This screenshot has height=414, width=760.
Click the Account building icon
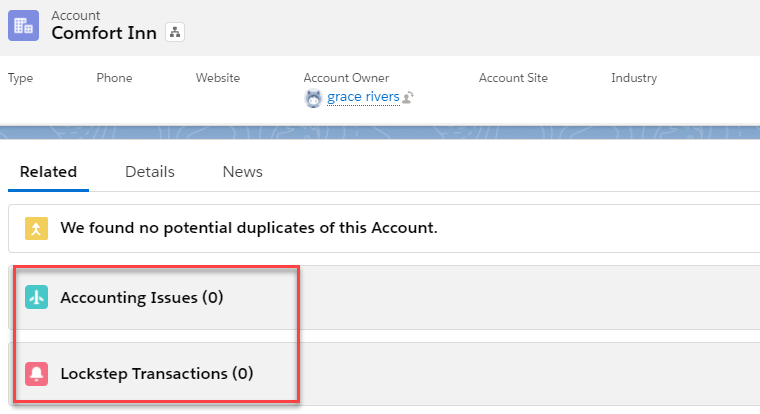click(x=23, y=25)
